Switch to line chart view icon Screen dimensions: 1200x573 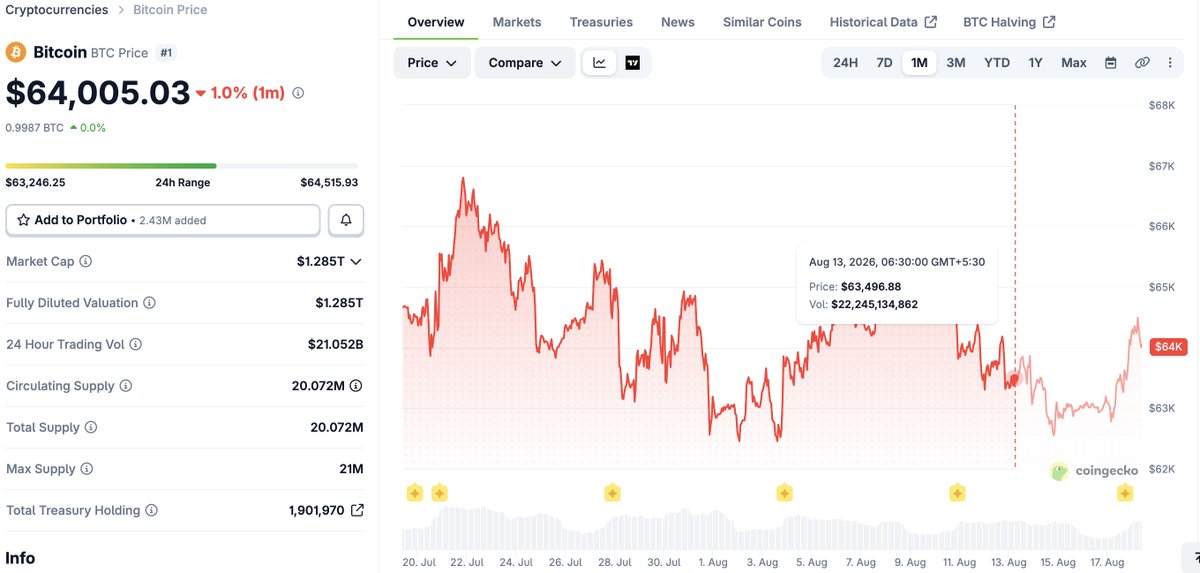coord(599,63)
